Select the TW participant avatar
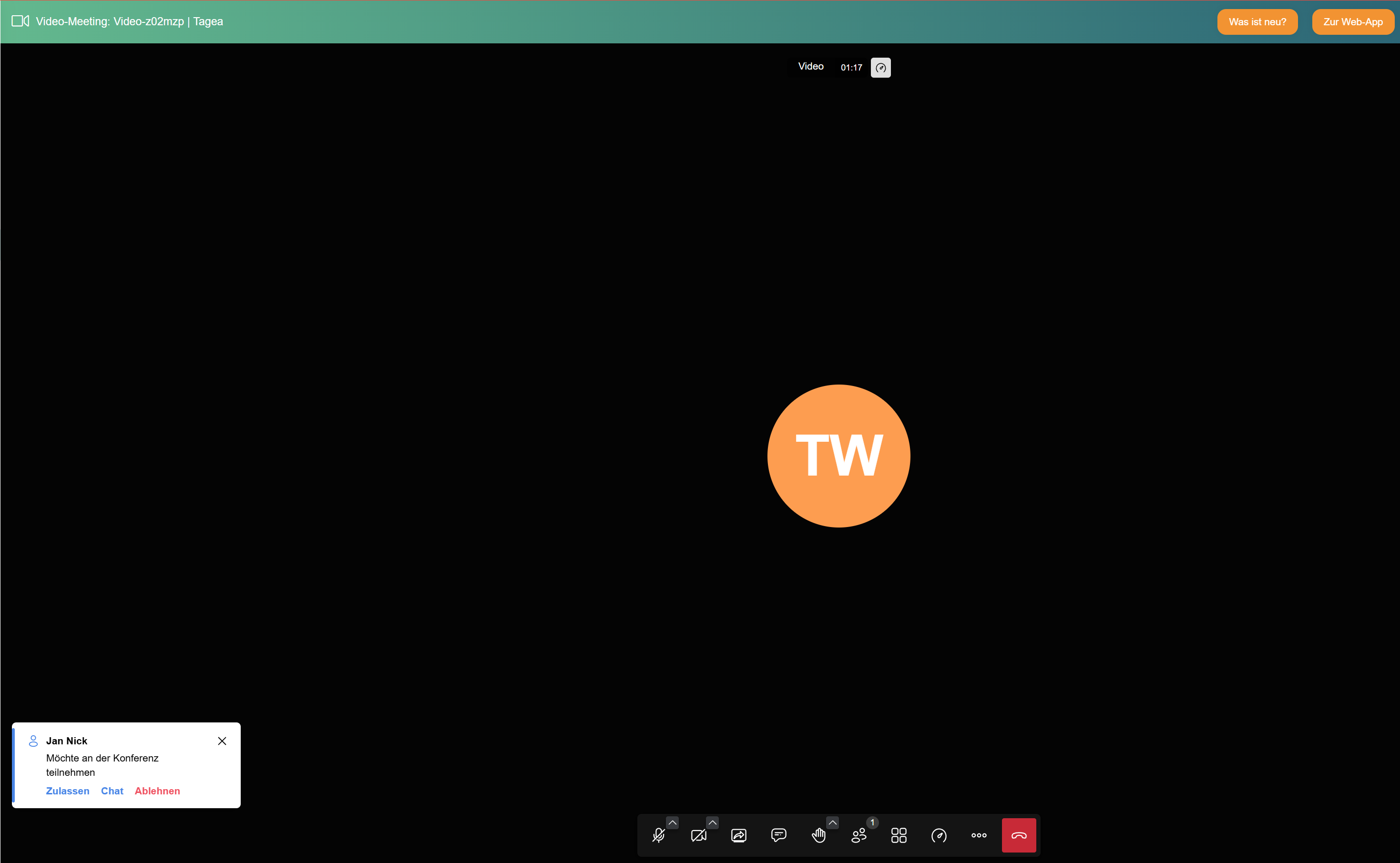This screenshot has height=863, width=1400. (x=838, y=456)
